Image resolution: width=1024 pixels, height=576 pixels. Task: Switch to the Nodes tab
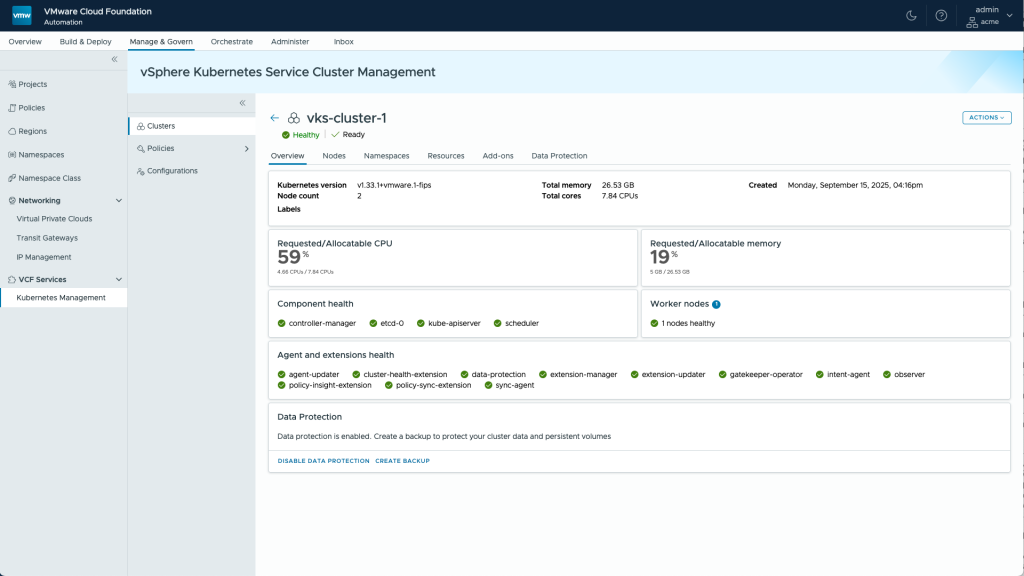pyautogui.click(x=334, y=156)
